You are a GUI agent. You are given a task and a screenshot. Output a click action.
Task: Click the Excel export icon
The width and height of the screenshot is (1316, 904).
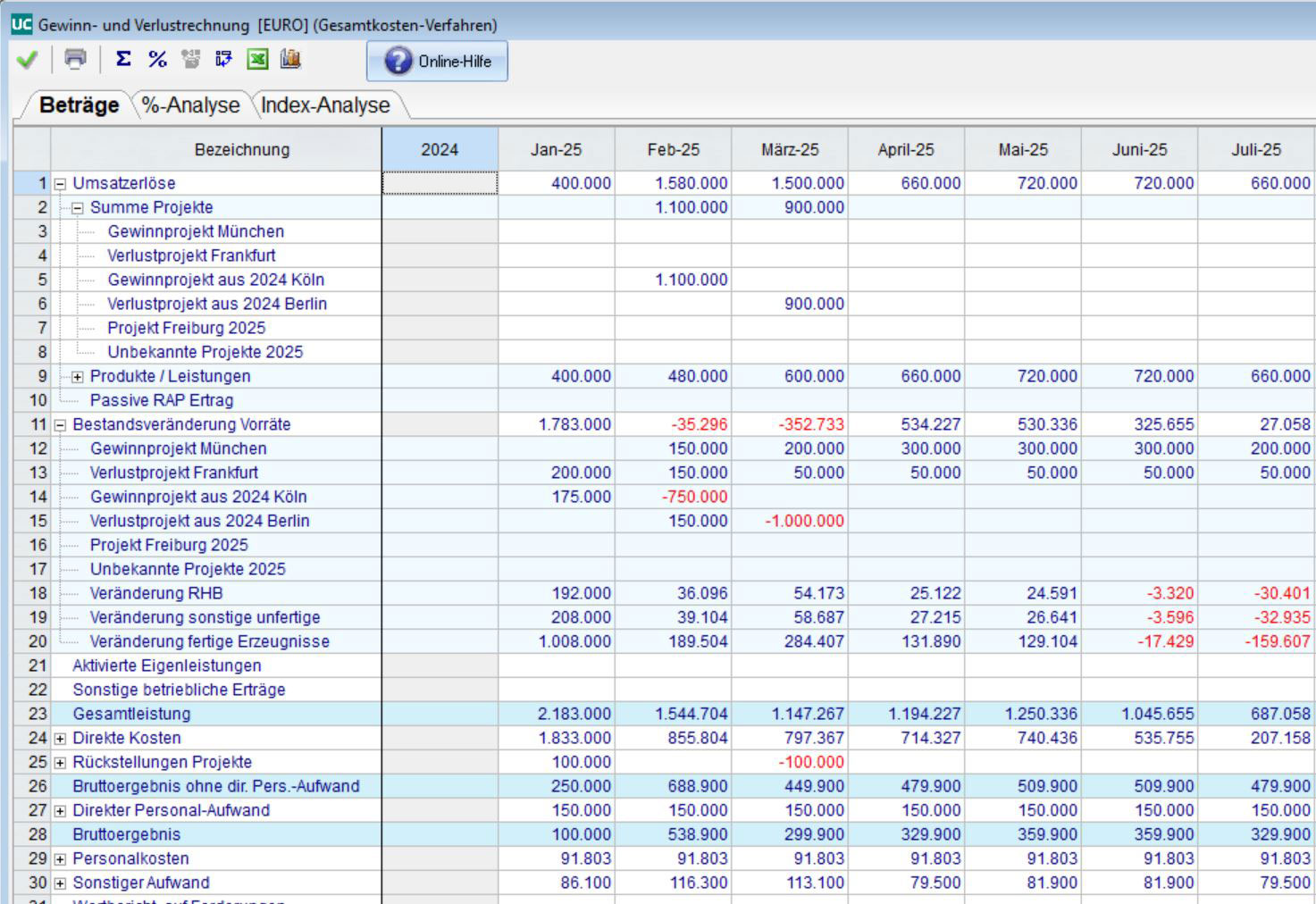(257, 60)
